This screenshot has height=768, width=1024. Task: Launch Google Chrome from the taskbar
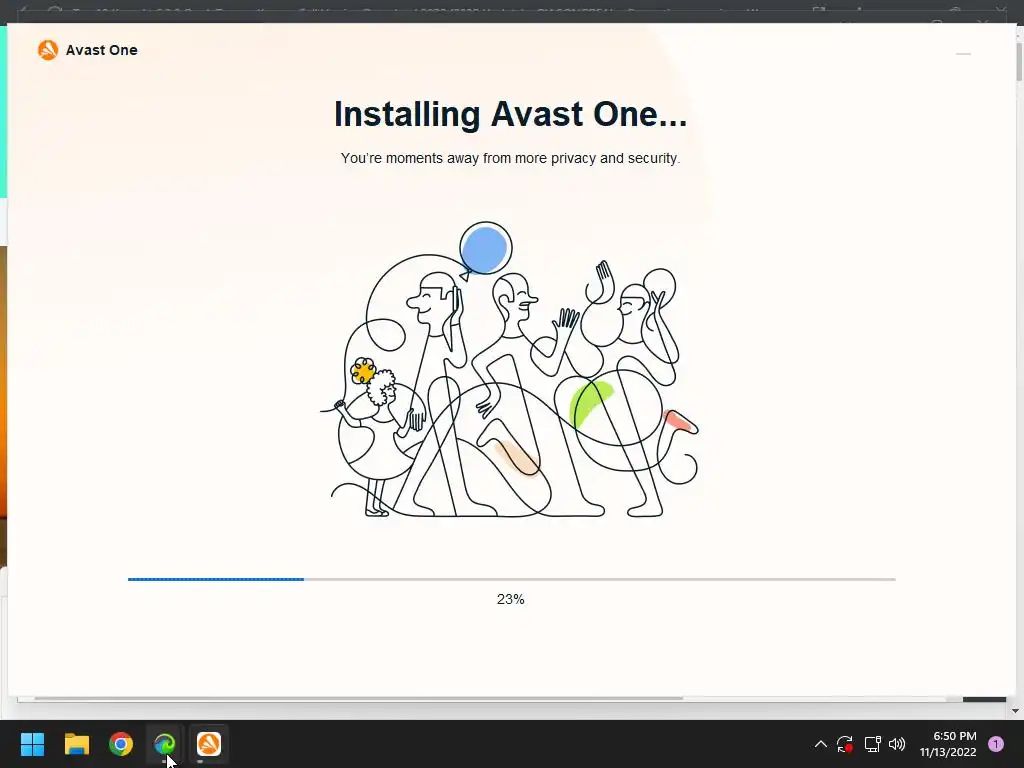pyautogui.click(x=121, y=744)
